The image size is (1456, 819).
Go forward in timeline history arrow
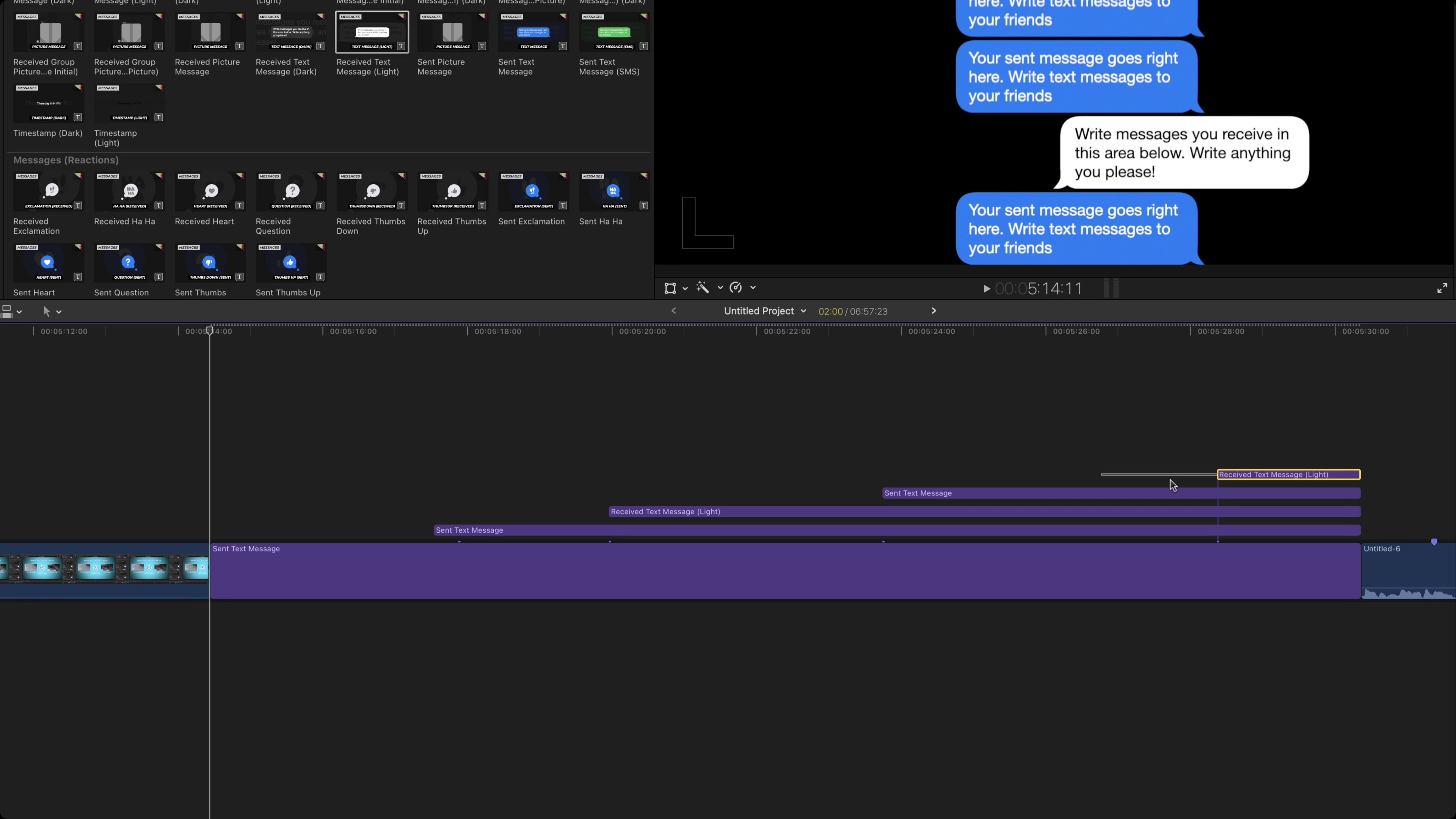pyautogui.click(x=934, y=311)
